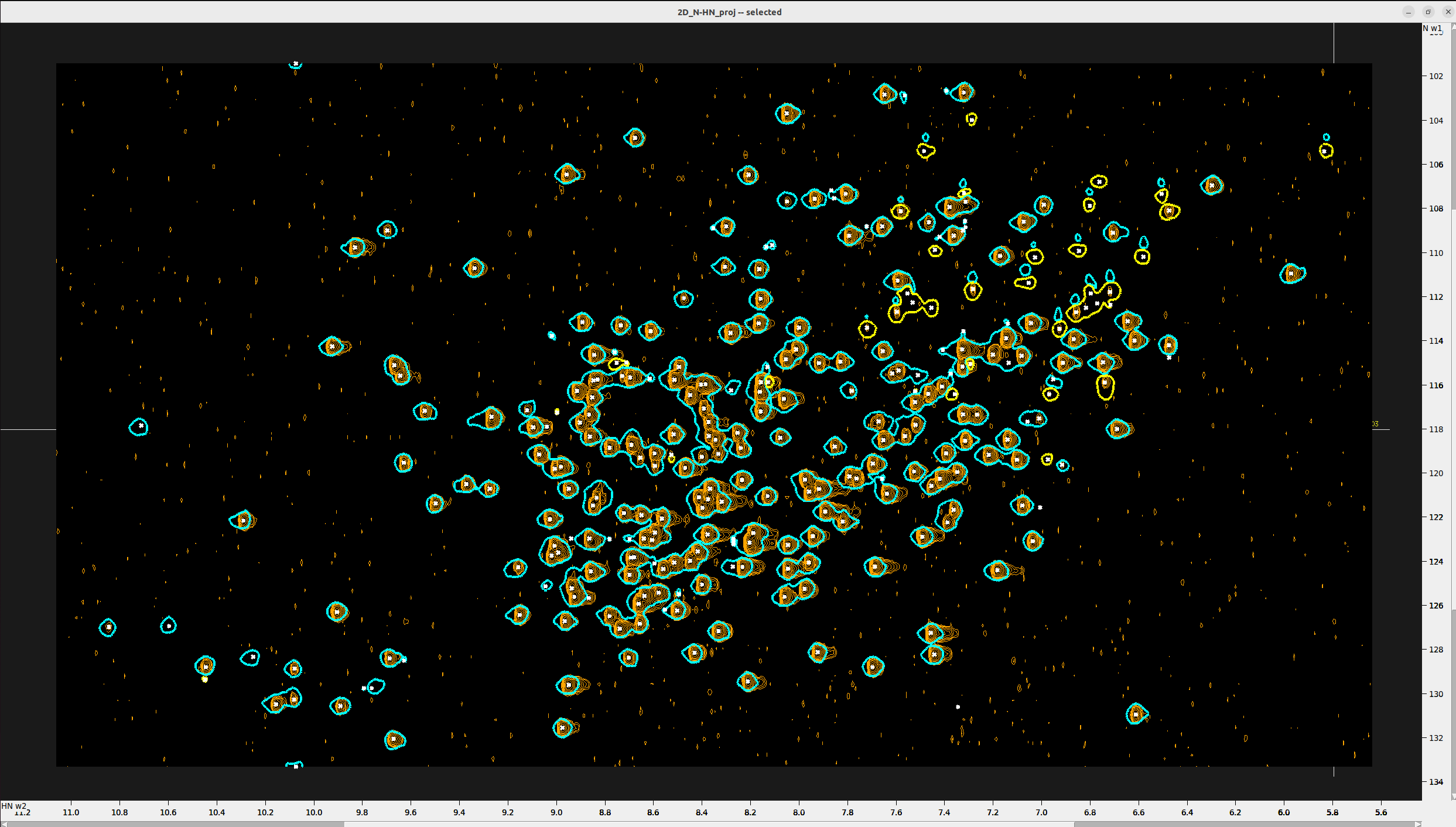Click the HN w2 axis label
1456x827 pixels.
point(13,806)
